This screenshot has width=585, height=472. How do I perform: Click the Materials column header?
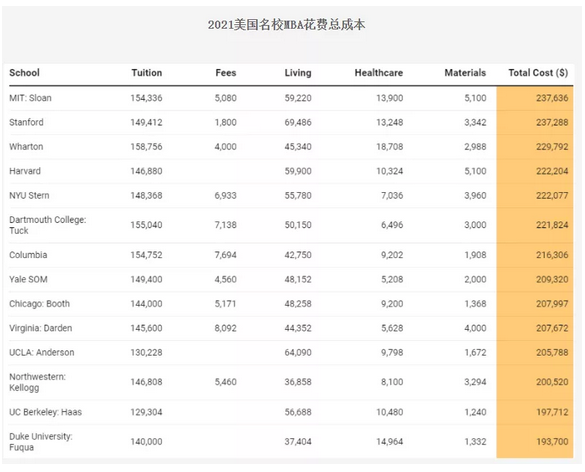click(465, 73)
